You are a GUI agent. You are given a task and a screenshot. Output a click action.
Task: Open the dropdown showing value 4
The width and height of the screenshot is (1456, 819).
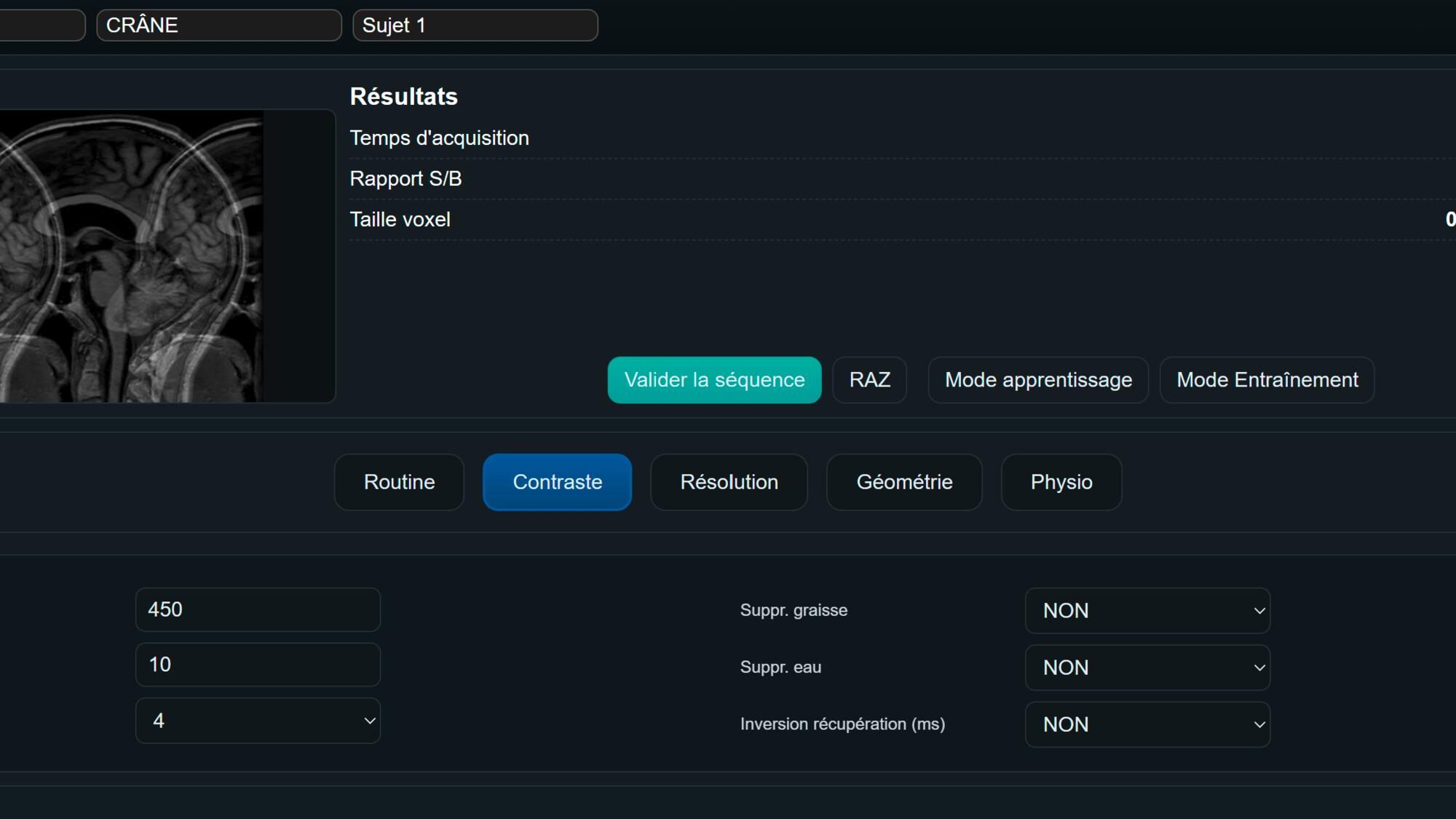[258, 721]
